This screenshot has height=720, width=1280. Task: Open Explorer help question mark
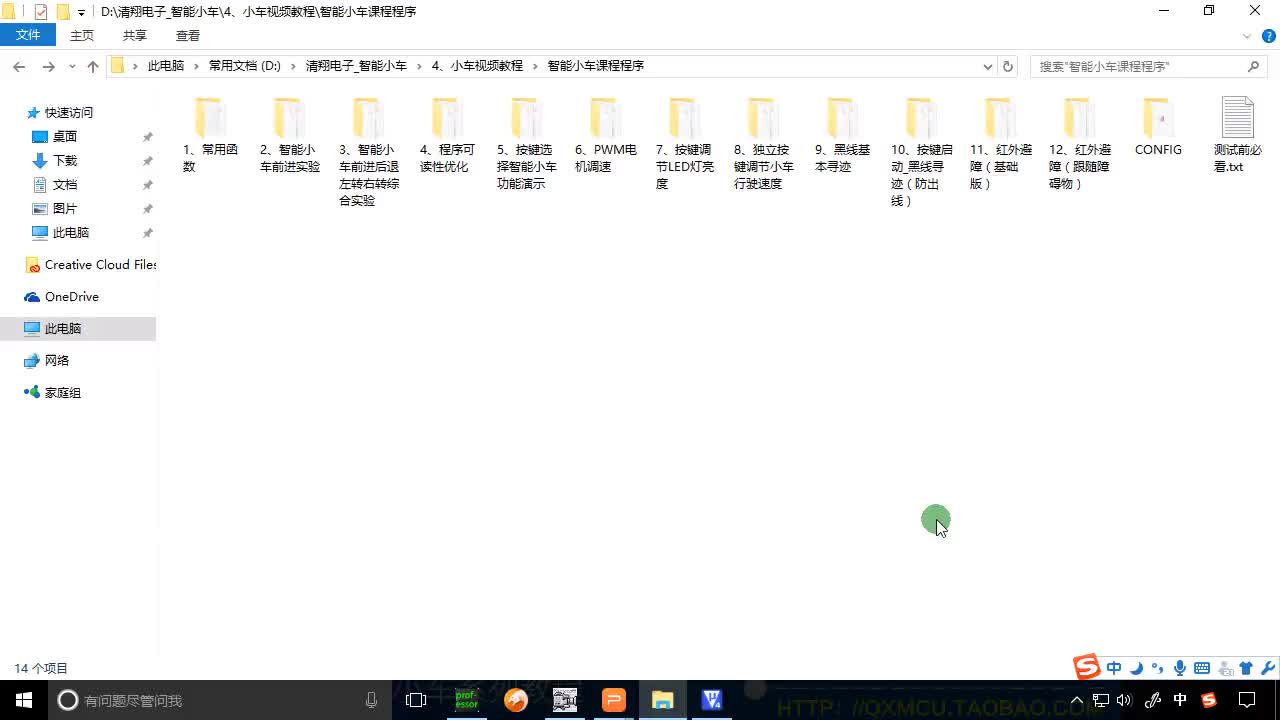click(x=1267, y=36)
